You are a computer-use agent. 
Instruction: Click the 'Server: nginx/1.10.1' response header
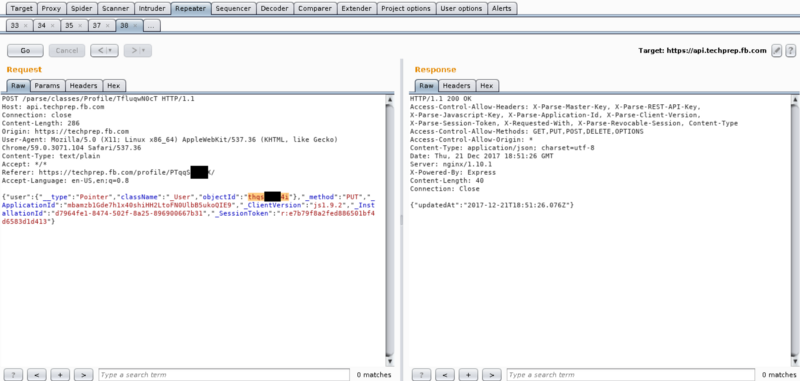point(451,164)
